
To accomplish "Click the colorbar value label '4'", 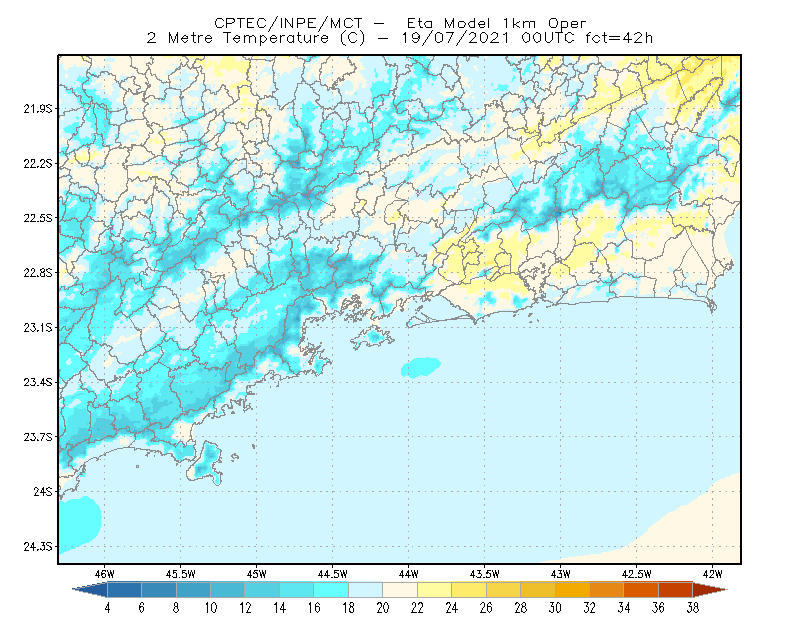I will coord(107,608).
